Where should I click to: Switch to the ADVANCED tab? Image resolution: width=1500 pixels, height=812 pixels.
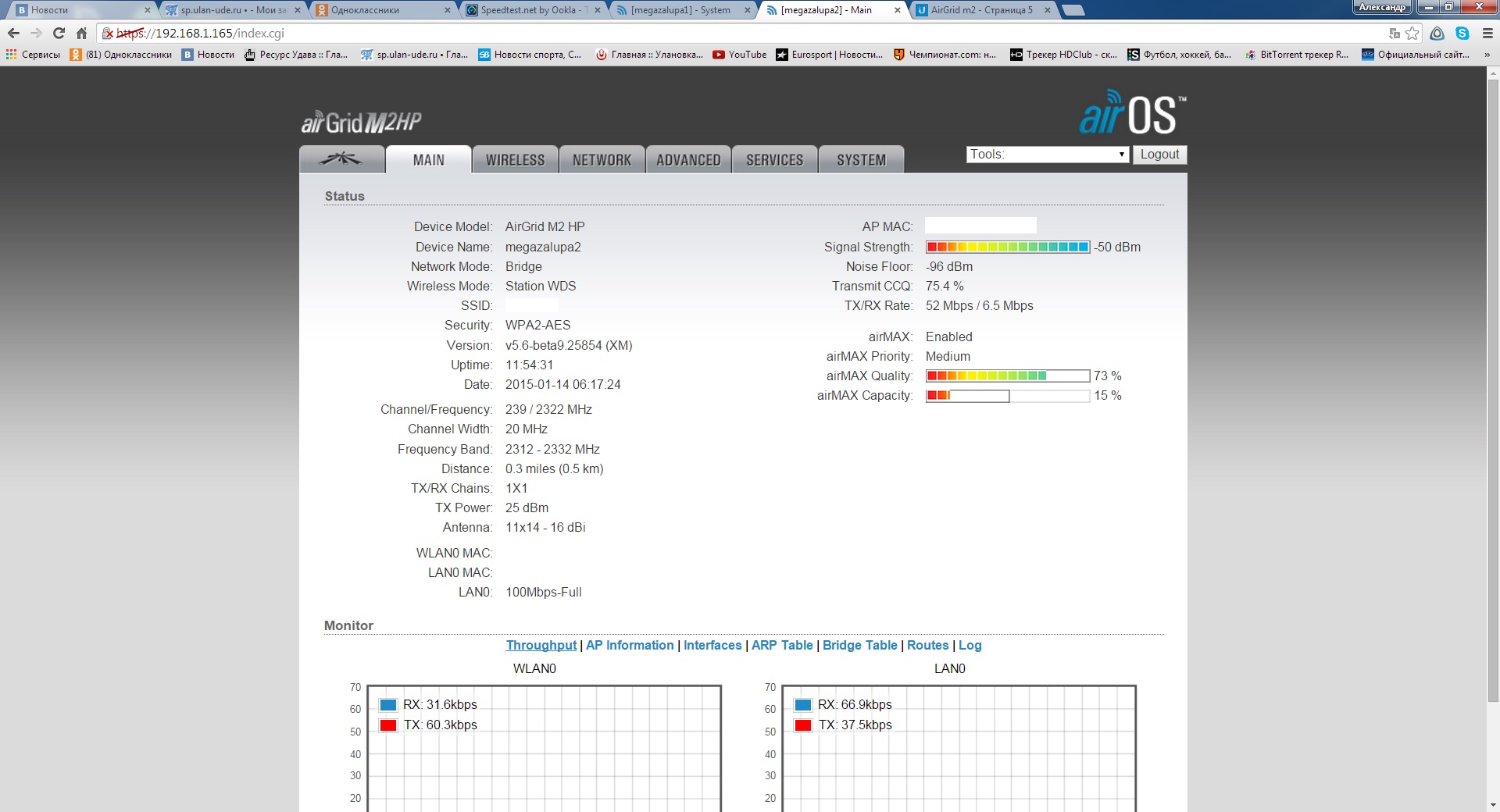[x=688, y=159]
